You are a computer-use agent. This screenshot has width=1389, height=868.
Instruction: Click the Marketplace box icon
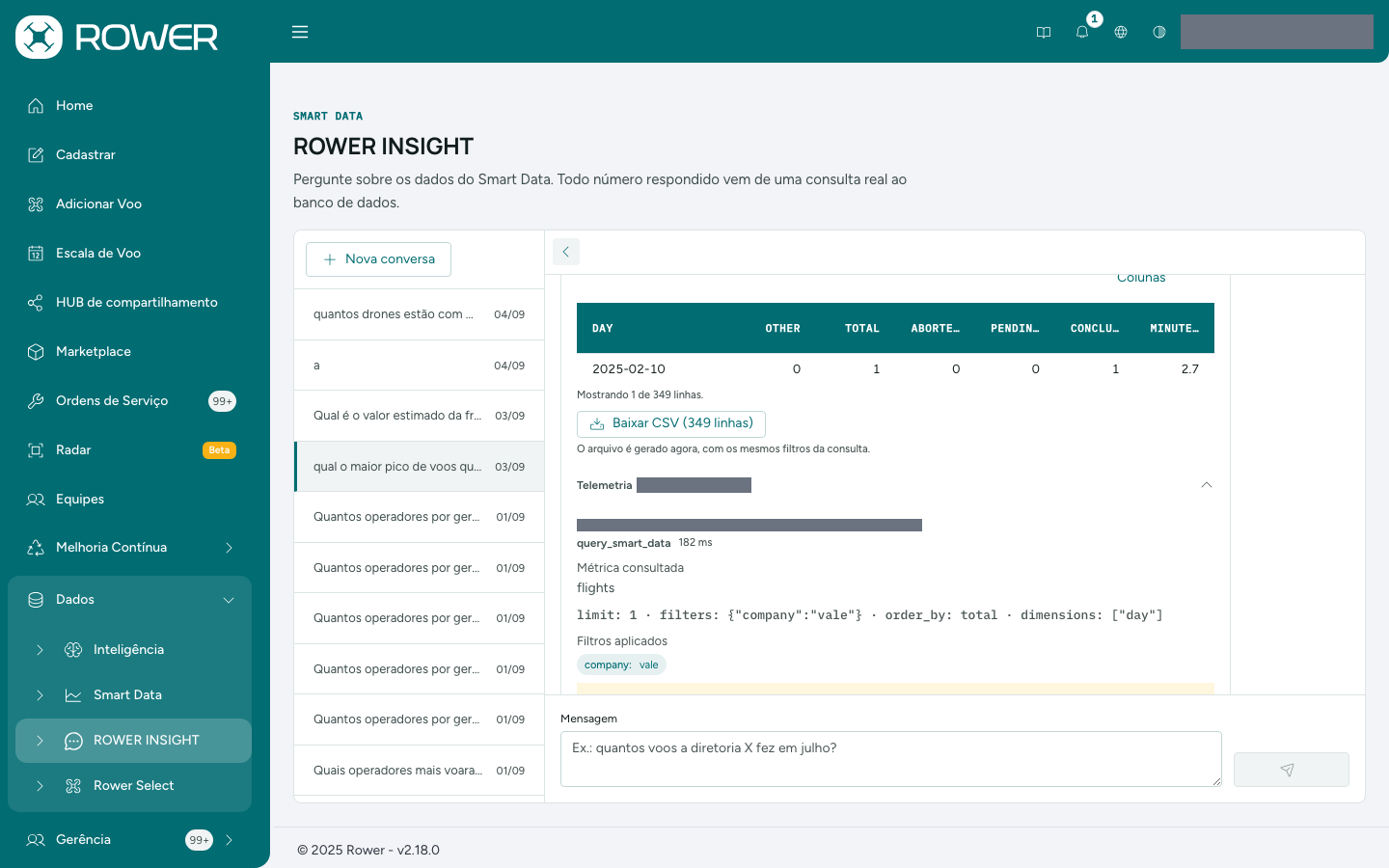36,351
